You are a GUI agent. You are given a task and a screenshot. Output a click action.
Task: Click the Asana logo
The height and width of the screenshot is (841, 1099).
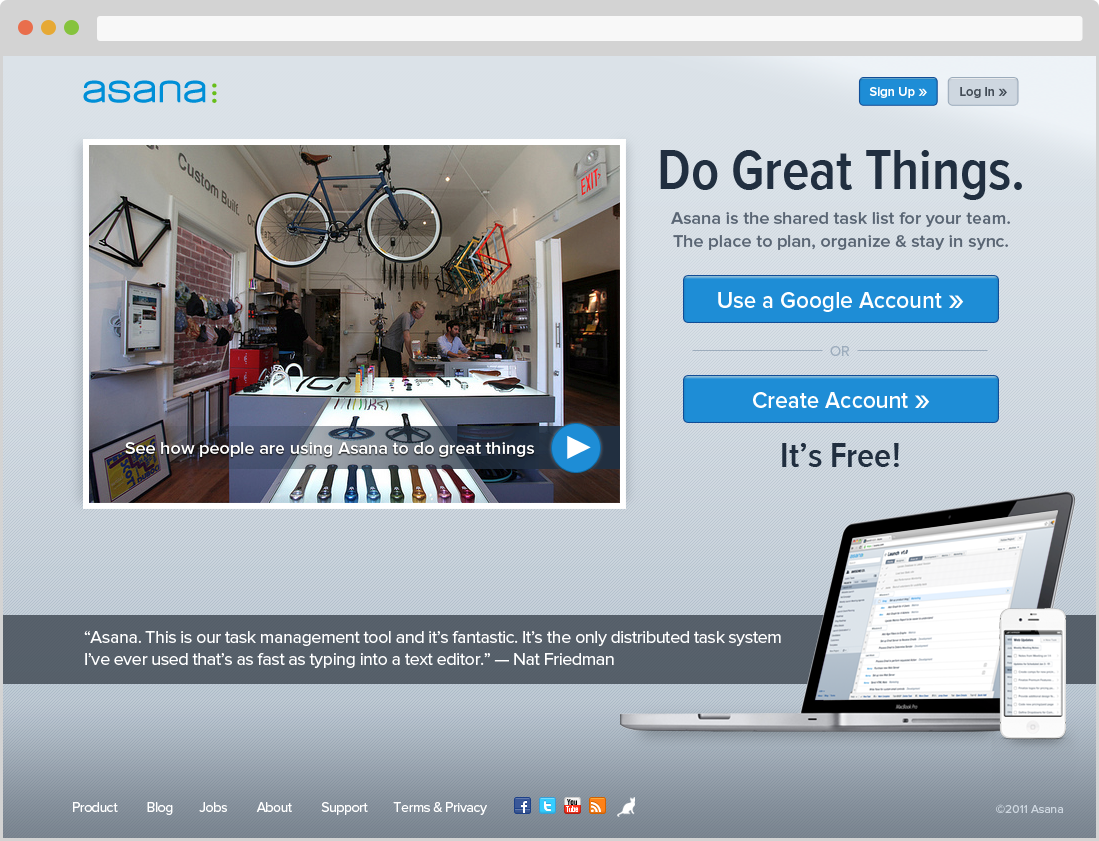pos(150,91)
